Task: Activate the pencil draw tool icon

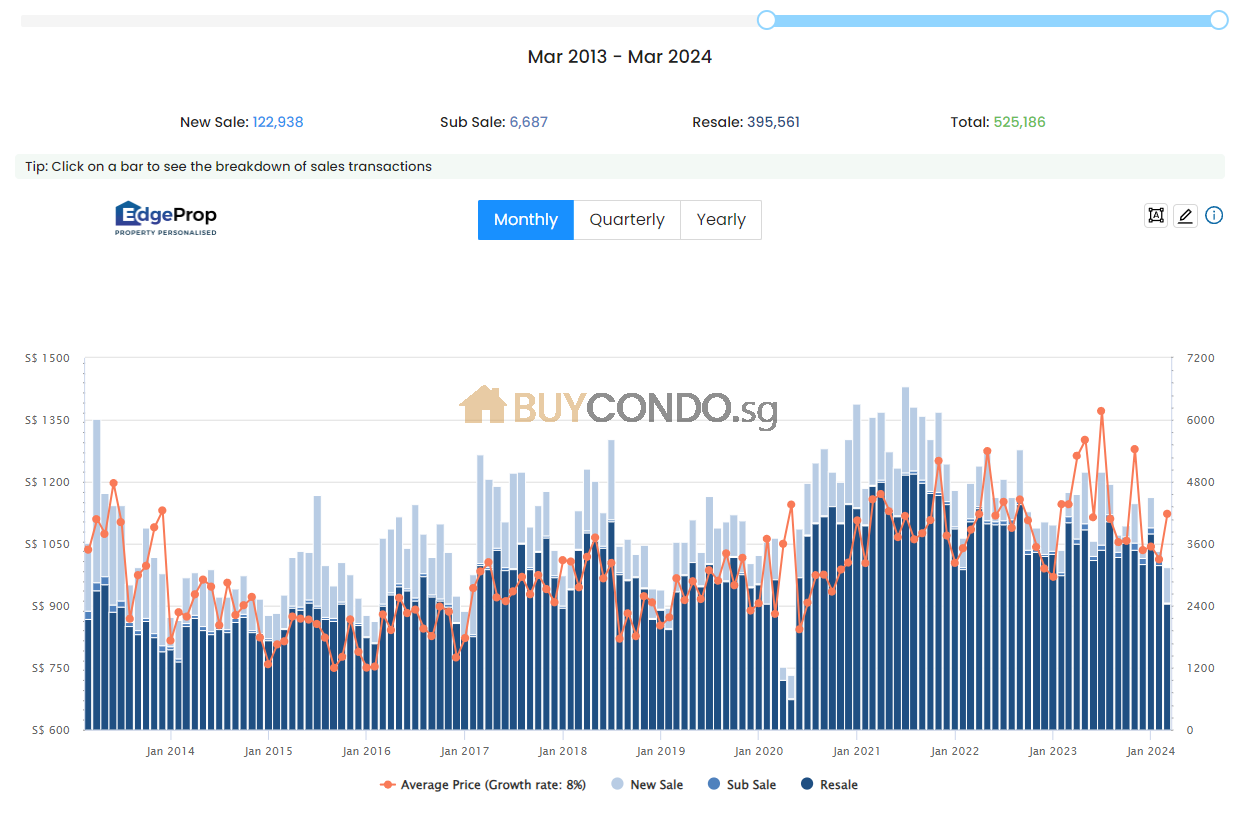Action: coord(1185,215)
